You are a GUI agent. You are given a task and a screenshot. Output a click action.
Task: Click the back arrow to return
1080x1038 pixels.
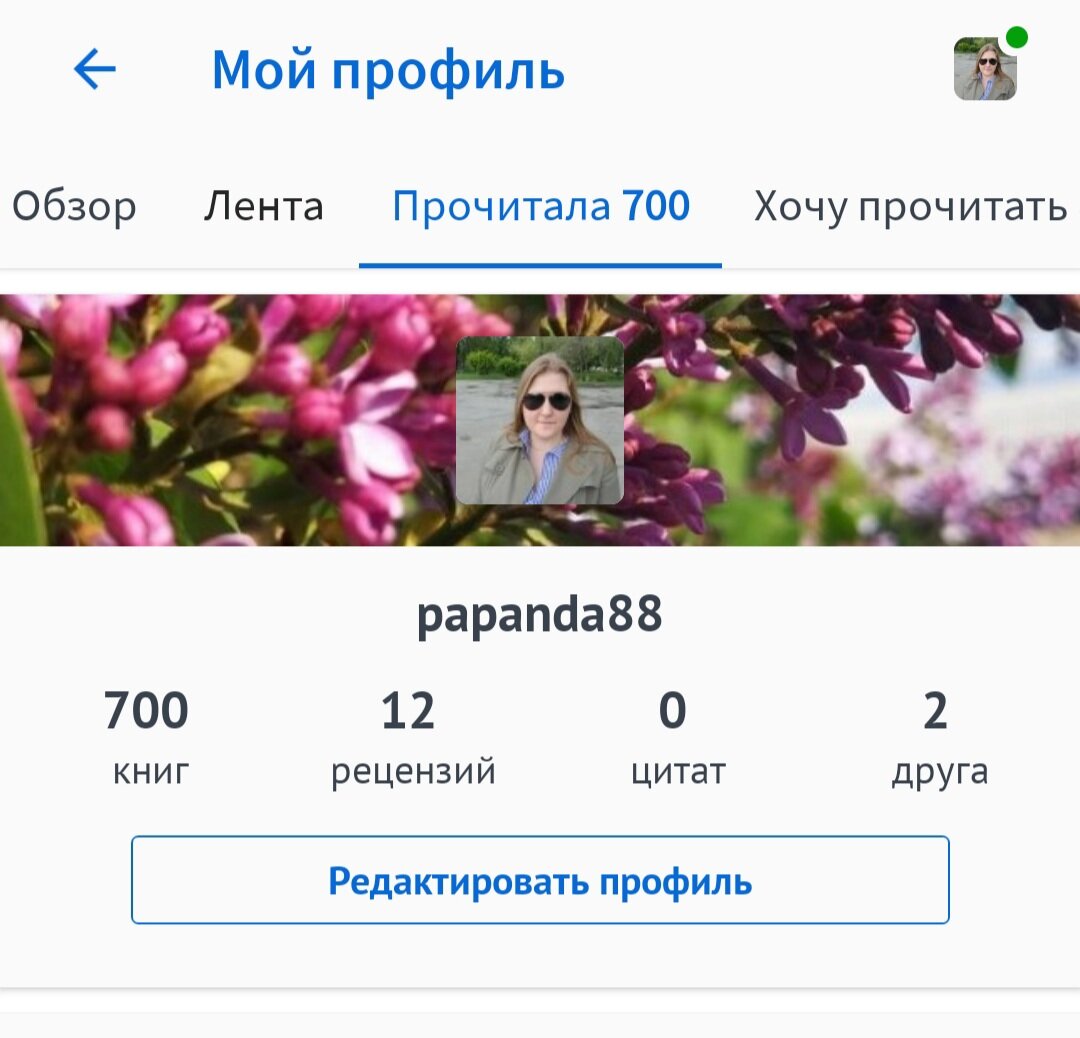coord(95,70)
